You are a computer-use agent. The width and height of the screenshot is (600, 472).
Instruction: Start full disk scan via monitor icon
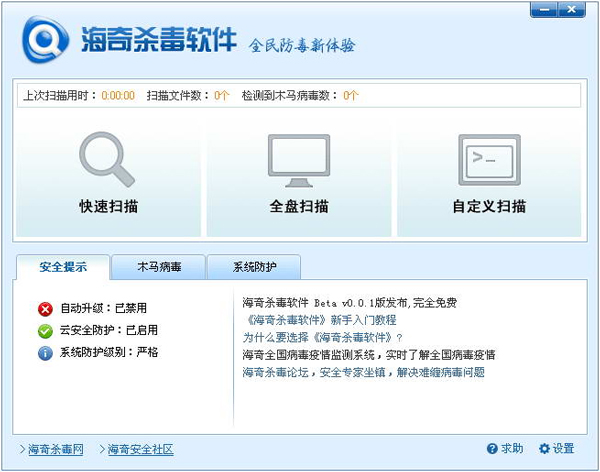[x=299, y=161]
